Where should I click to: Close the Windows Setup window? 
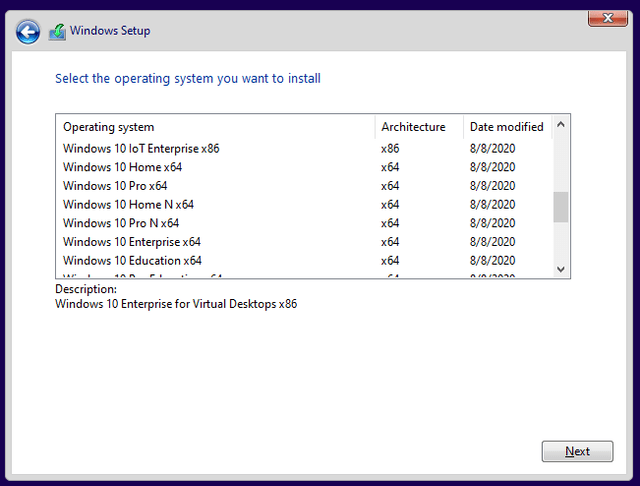(607, 18)
